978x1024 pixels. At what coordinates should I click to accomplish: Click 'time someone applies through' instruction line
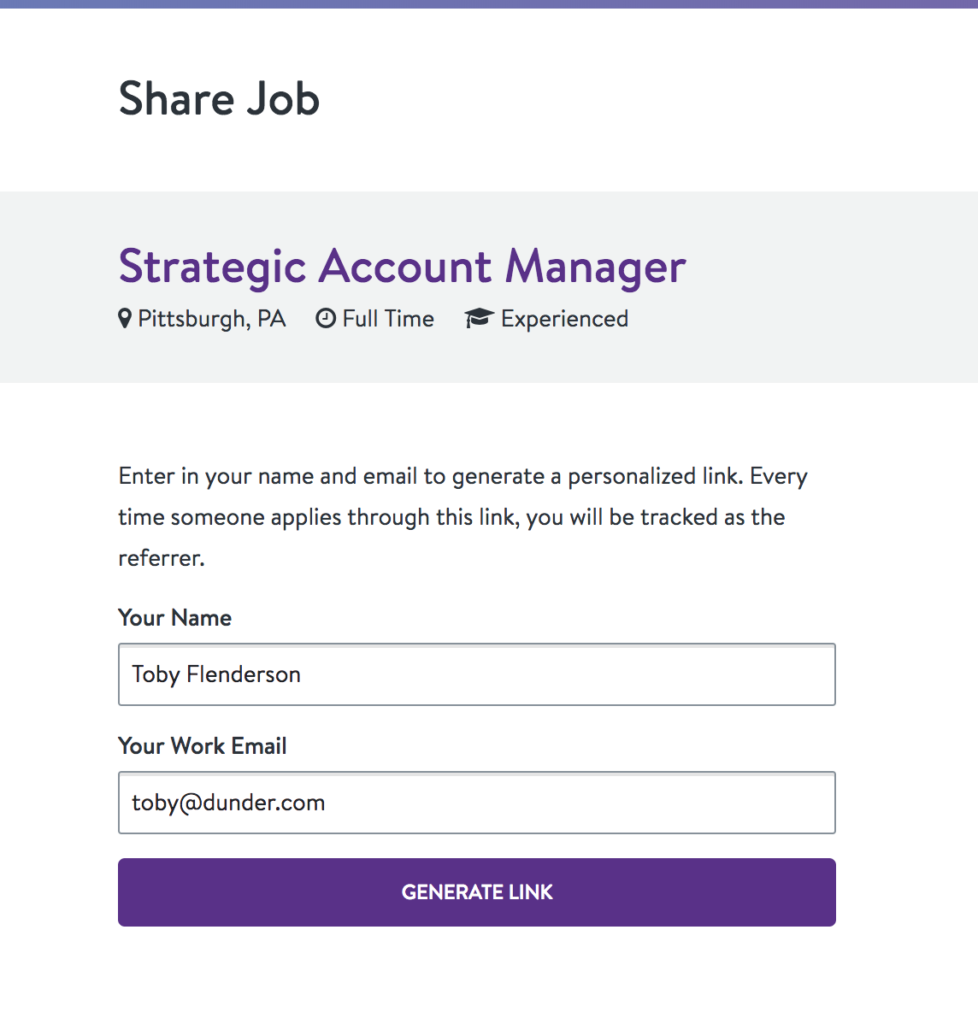tap(452, 517)
